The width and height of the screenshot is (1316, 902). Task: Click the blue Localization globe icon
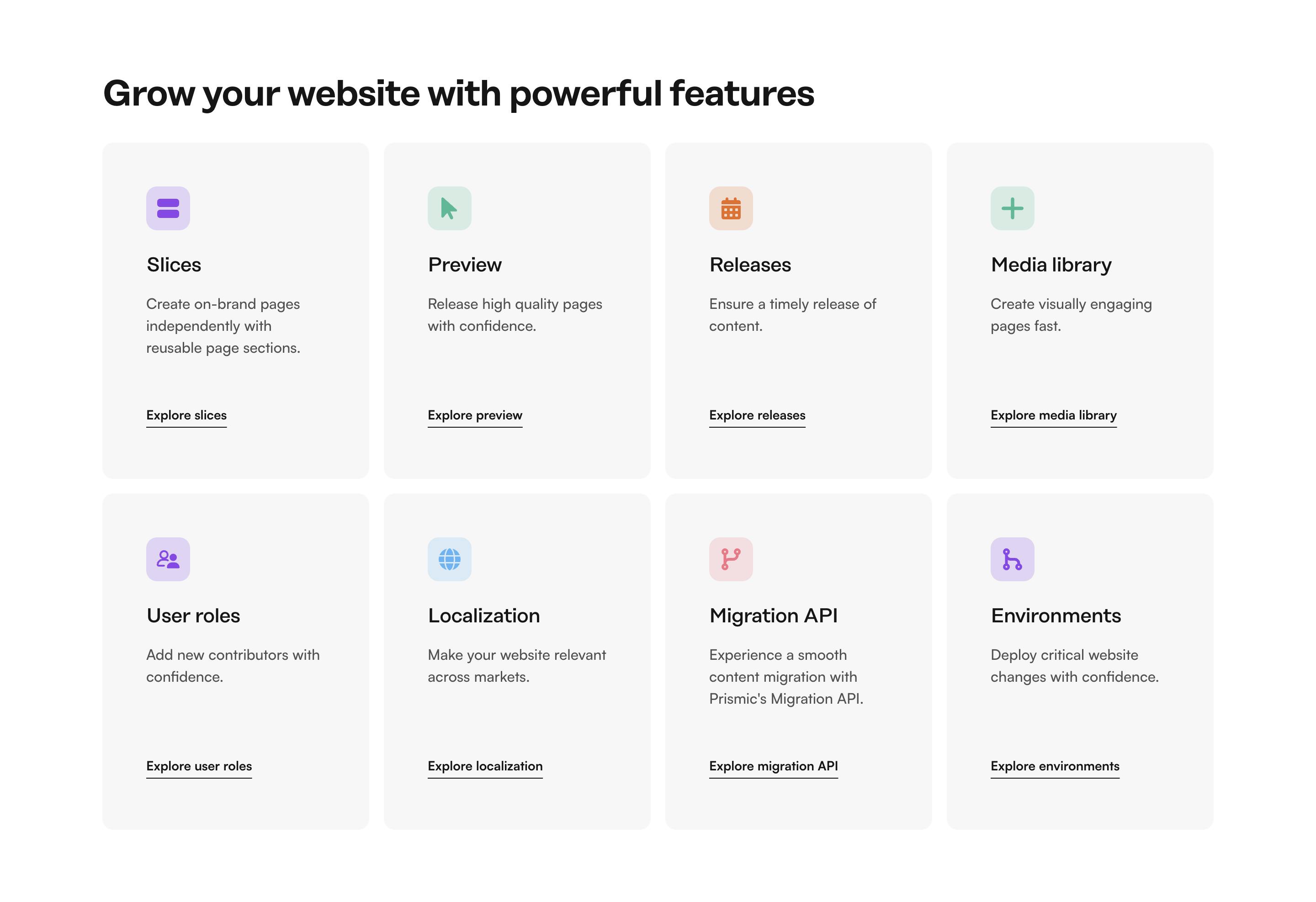click(449, 559)
